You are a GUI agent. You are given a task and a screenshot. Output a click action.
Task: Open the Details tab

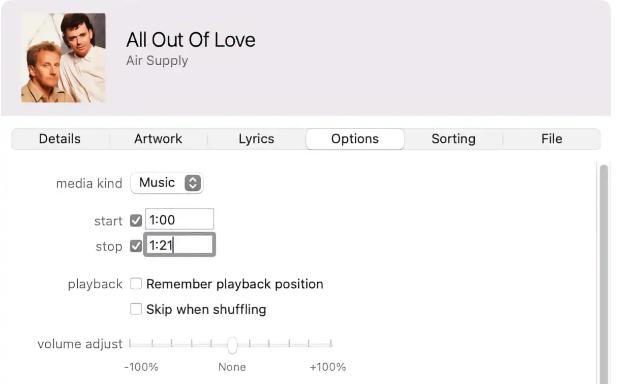(60, 139)
